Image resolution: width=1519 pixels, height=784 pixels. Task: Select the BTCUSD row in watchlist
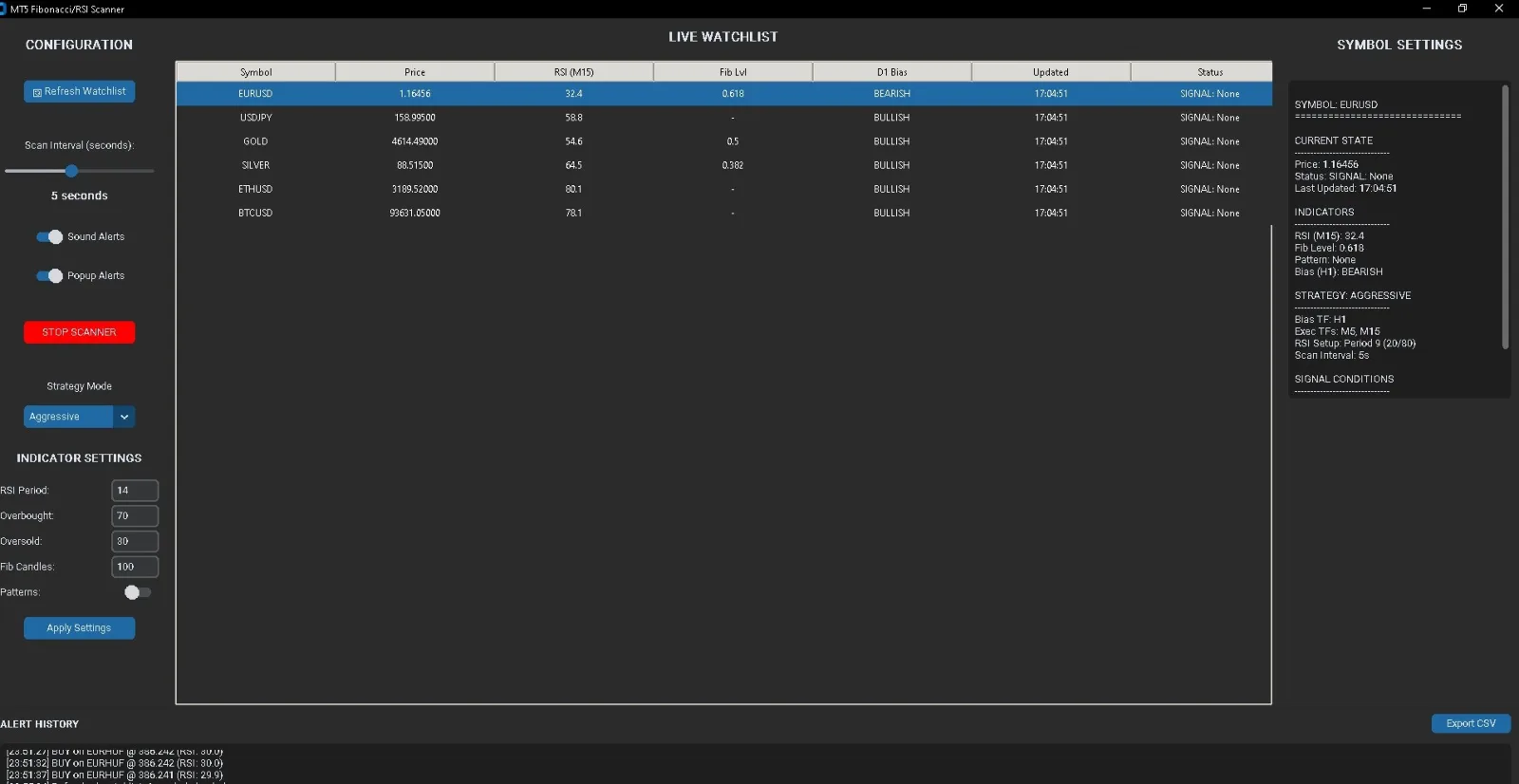point(723,213)
